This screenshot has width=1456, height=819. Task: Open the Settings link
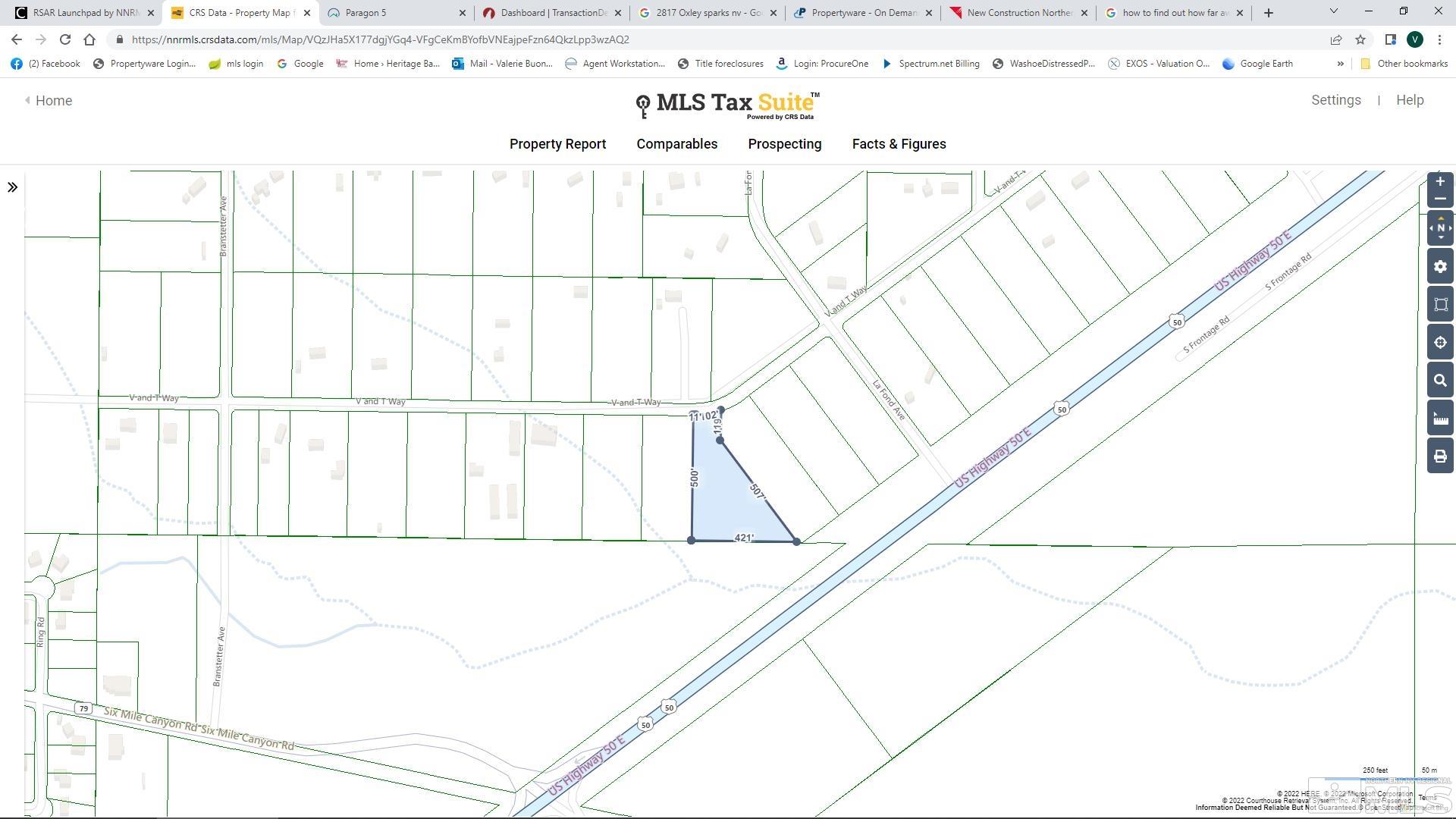(x=1335, y=100)
